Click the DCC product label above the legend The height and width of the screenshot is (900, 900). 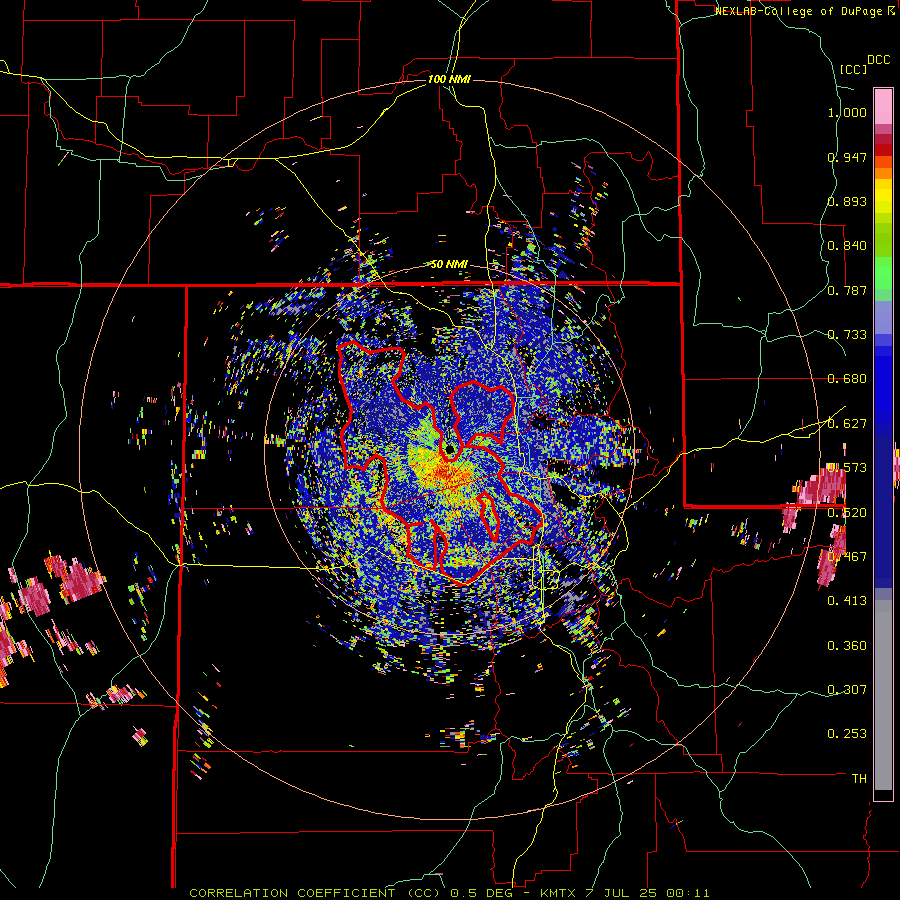click(878, 60)
